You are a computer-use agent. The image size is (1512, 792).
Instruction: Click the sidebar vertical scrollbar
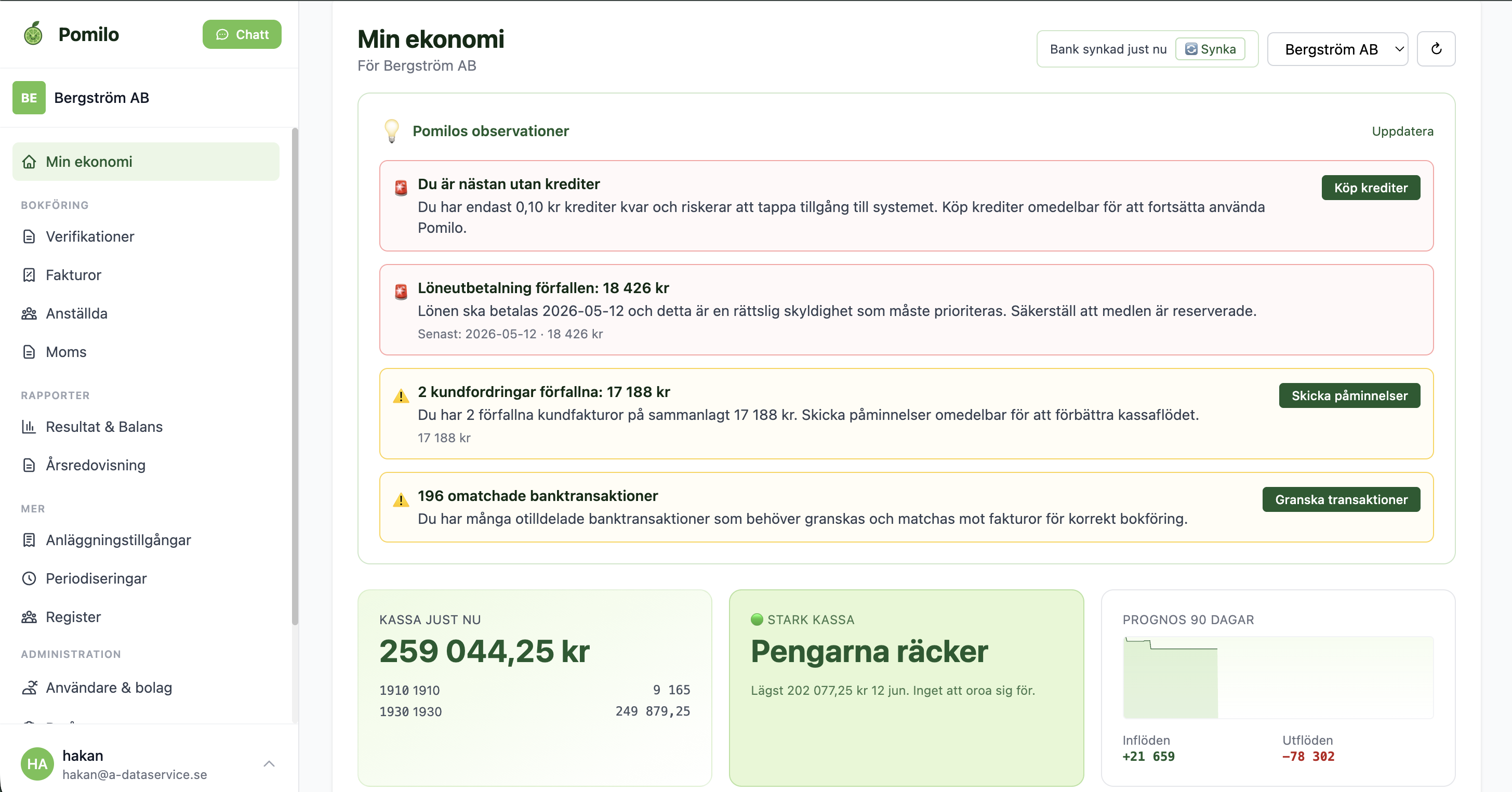pos(295,377)
